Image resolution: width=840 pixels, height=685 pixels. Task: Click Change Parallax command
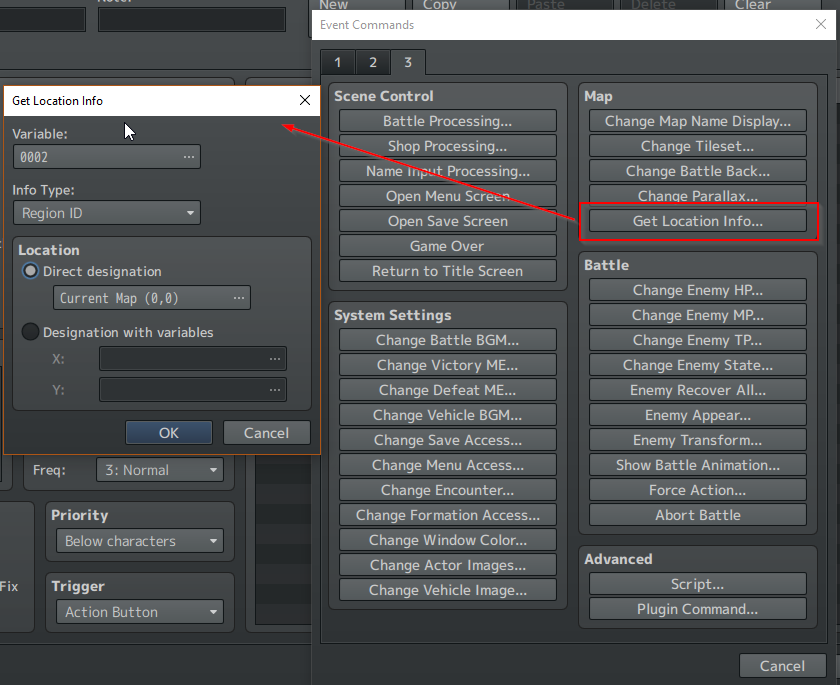tap(698, 195)
